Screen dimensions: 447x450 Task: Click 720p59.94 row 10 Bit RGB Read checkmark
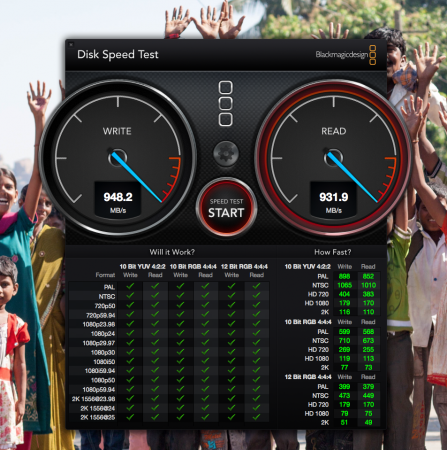pyautogui.click(x=205, y=314)
